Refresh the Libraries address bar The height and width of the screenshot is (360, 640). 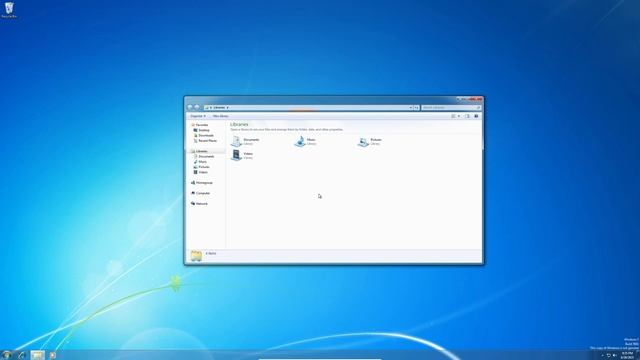[416, 107]
